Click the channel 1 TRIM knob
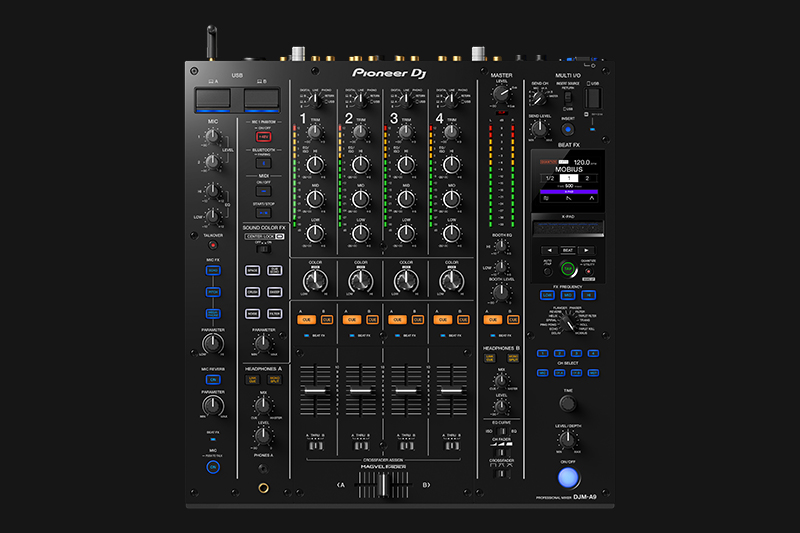Screen dimensions: 800x533 [x=315, y=132]
